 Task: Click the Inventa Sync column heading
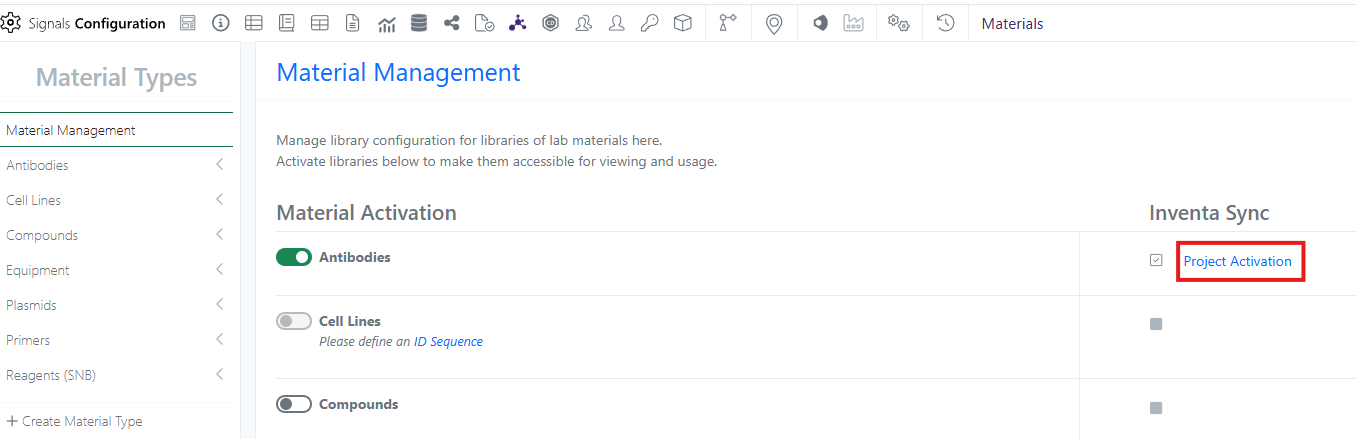(1209, 213)
